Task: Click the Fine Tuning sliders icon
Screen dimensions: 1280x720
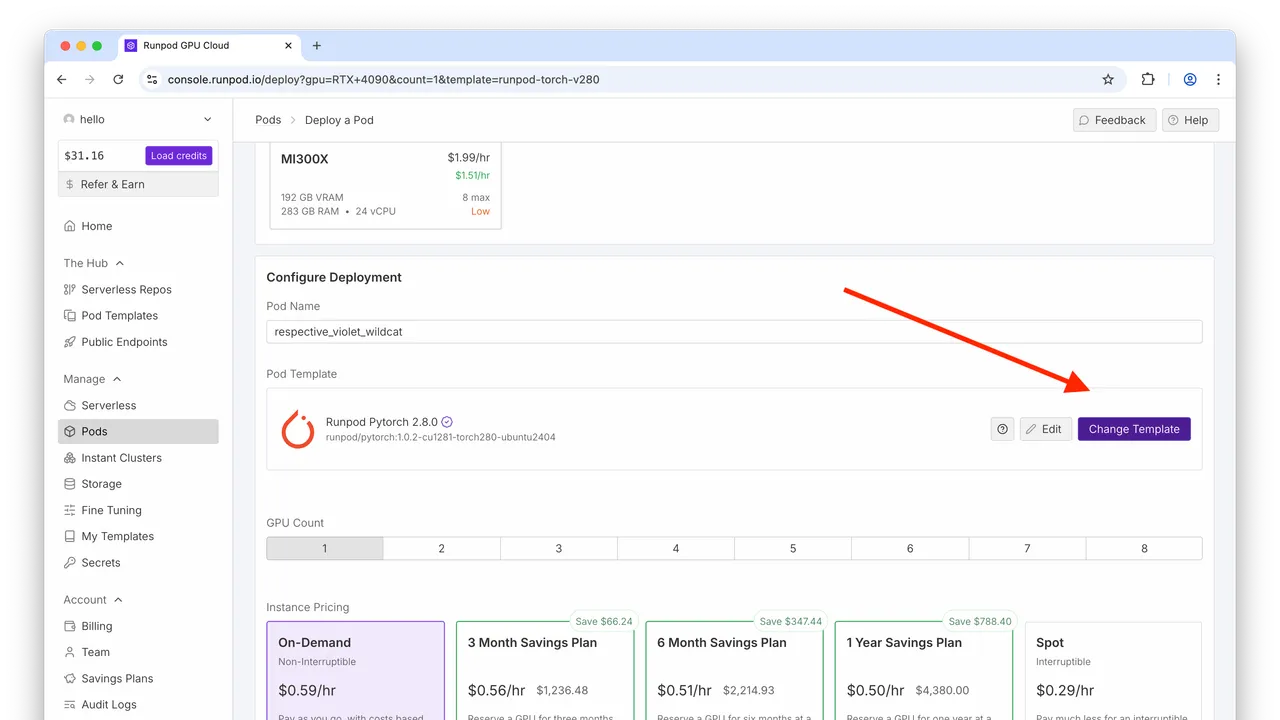Action: [69, 510]
